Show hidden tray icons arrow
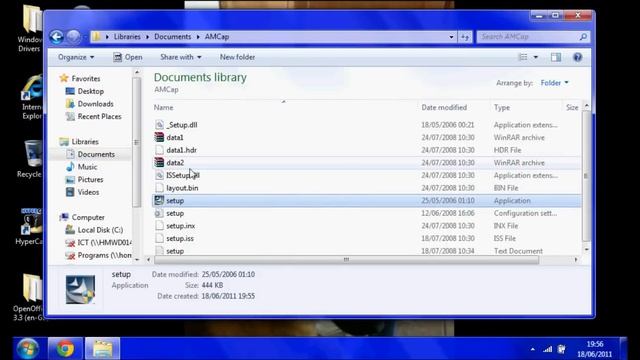This screenshot has height=360, width=640. tap(533, 349)
